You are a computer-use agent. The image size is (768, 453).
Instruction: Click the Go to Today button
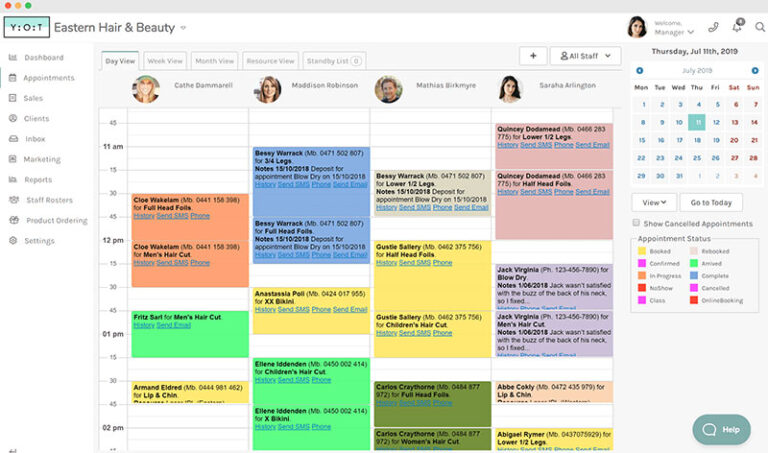tap(711, 202)
